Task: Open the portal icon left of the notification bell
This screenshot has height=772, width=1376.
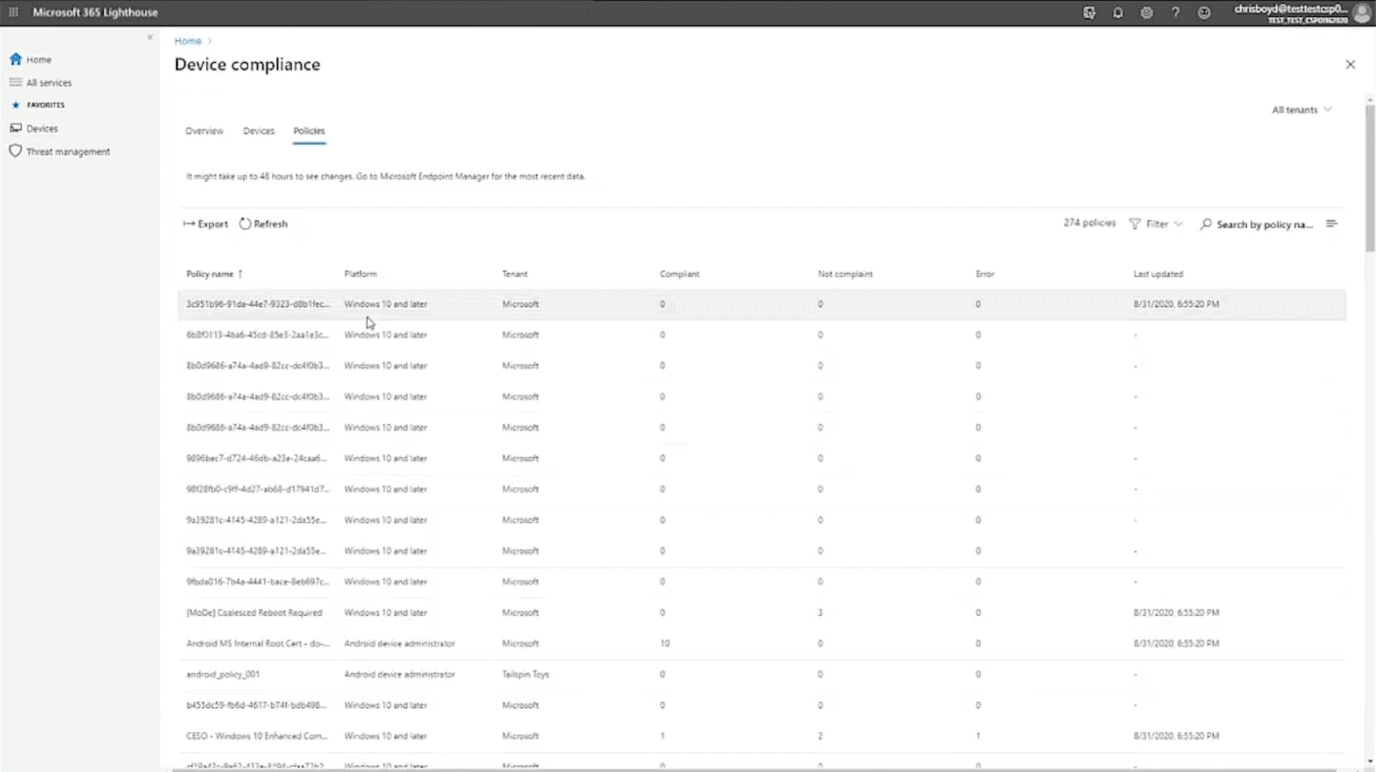Action: 1089,13
